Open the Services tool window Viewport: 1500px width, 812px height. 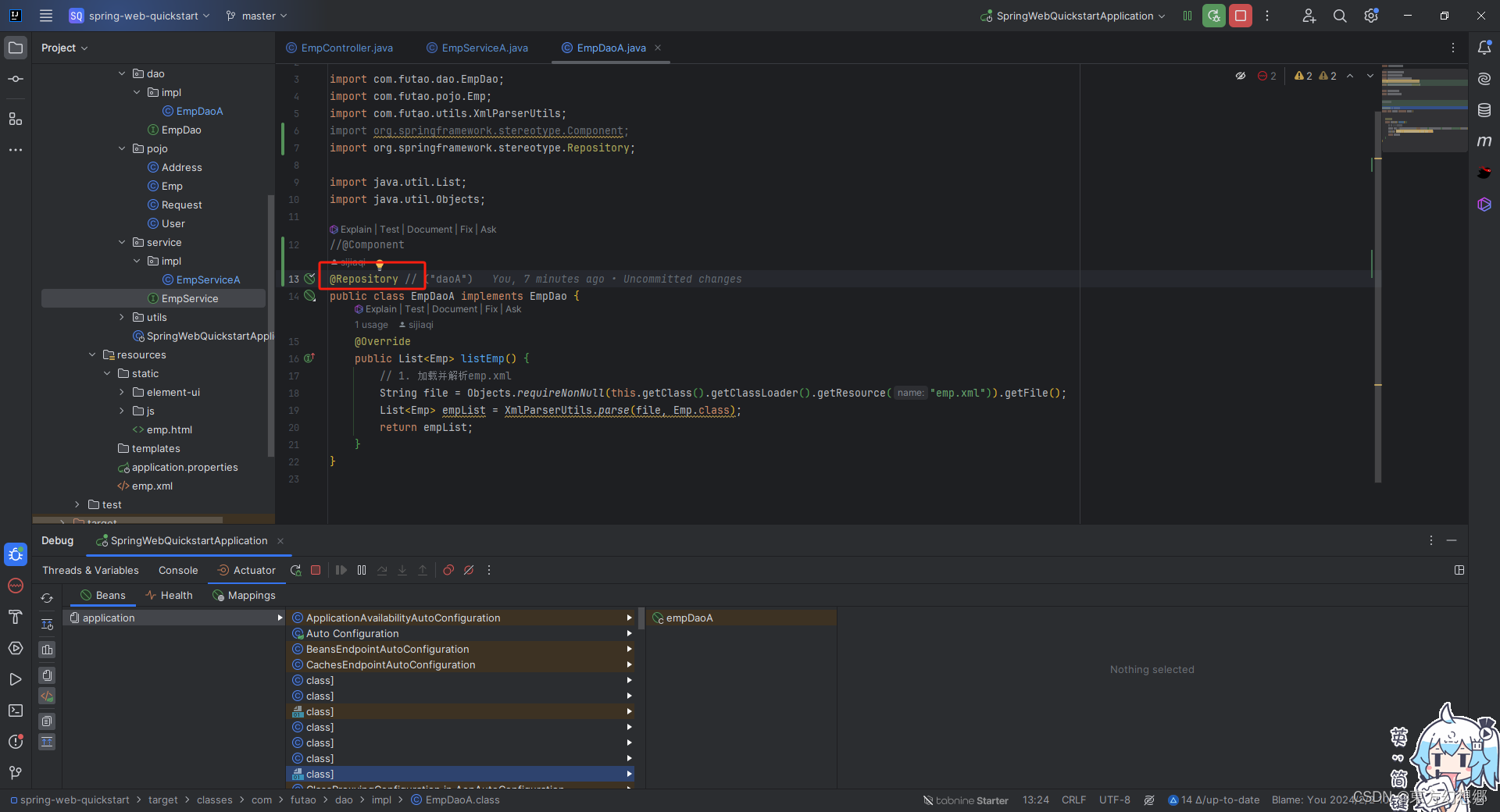(x=16, y=648)
